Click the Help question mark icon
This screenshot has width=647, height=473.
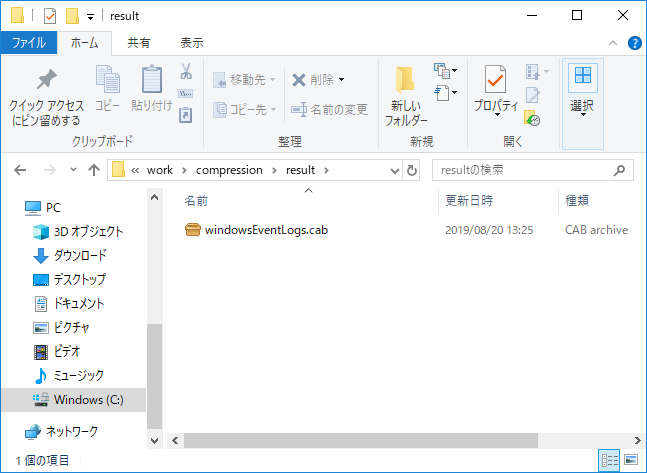(635, 43)
